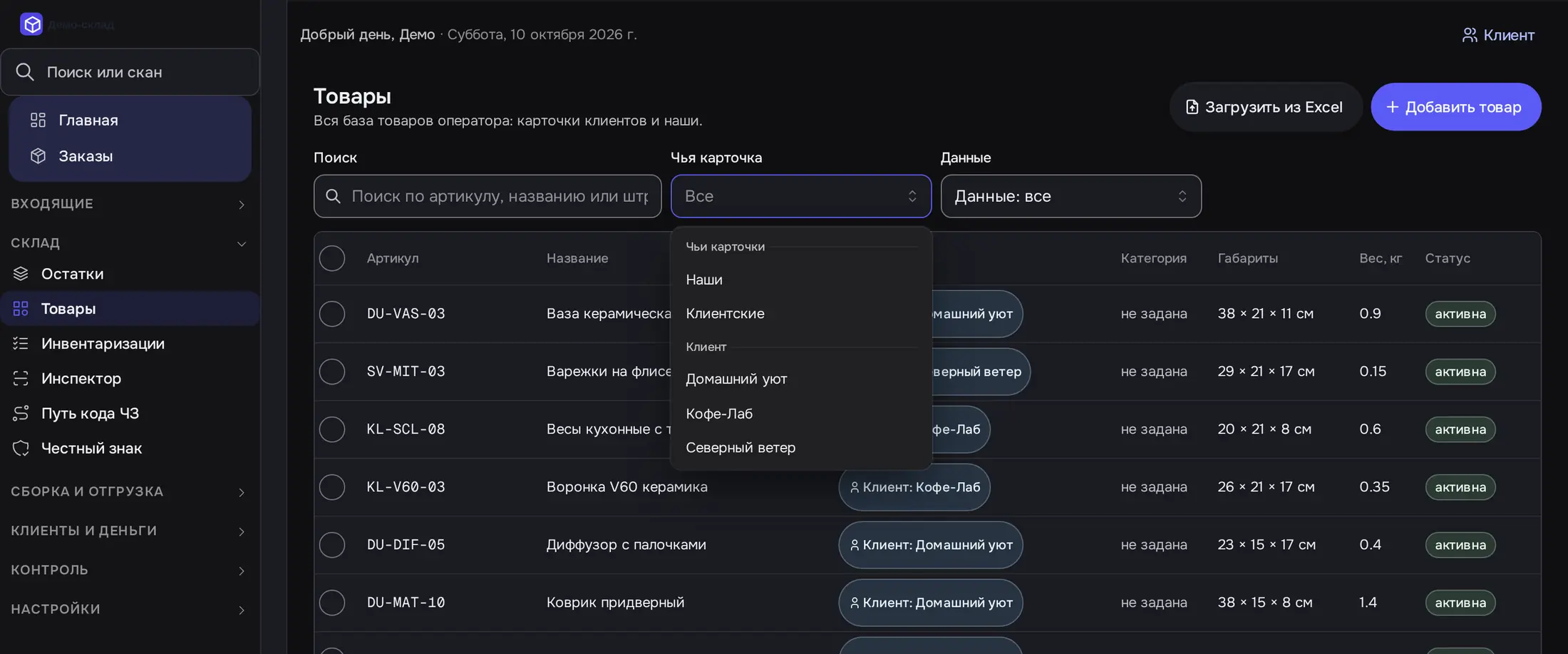This screenshot has width=1568, height=654.
Task: Click the plus icon on Добавить товар
Action: [x=1392, y=107]
